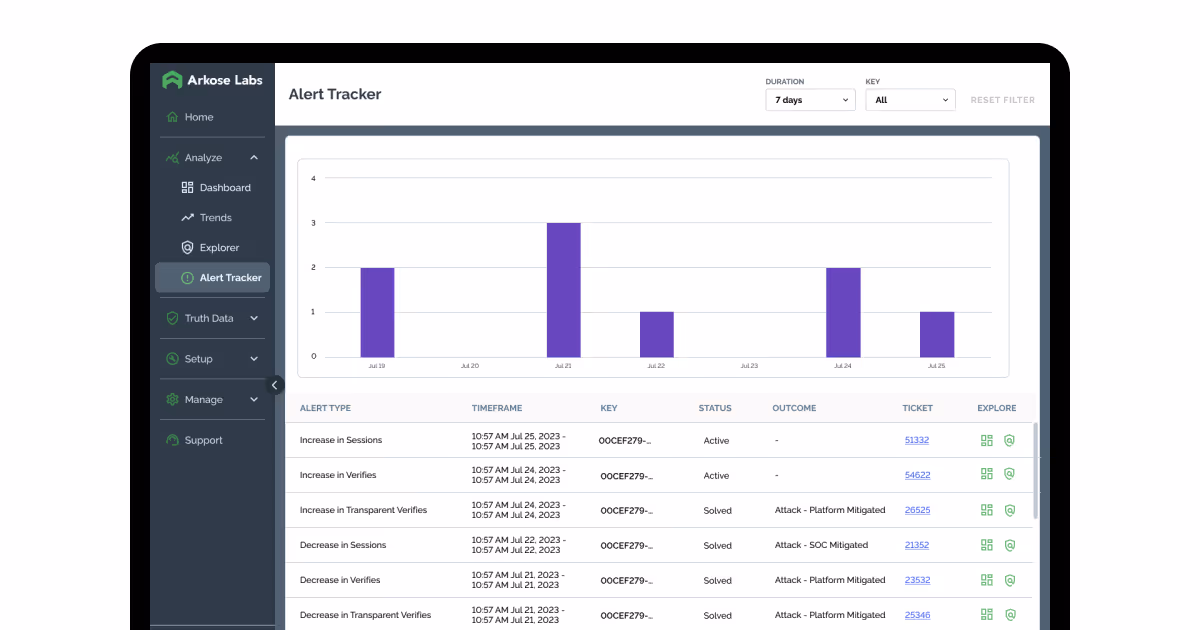
Task: Click the Truth Data shield icon
Action: [x=173, y=318]
